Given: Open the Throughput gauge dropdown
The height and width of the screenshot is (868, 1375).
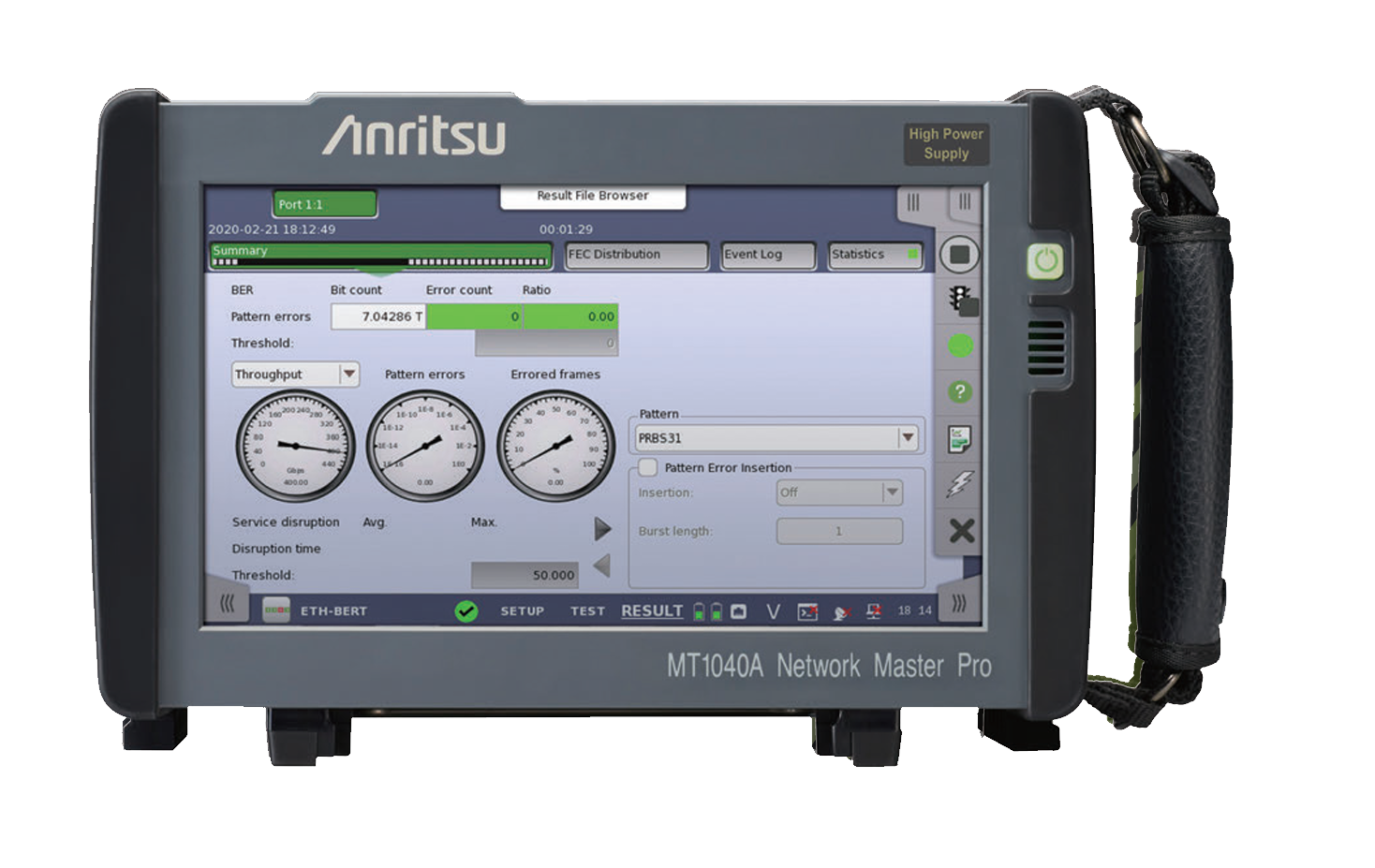Looking at the screenshot, I should (348, 374).
